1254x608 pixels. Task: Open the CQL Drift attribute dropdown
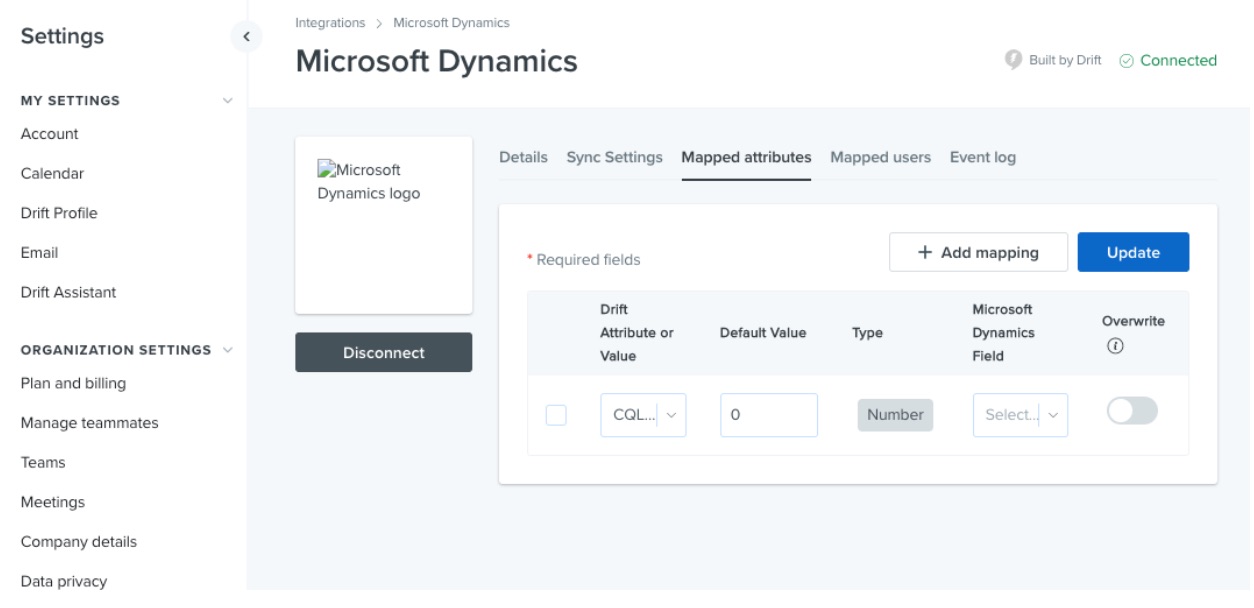click(x=643, y=415)
